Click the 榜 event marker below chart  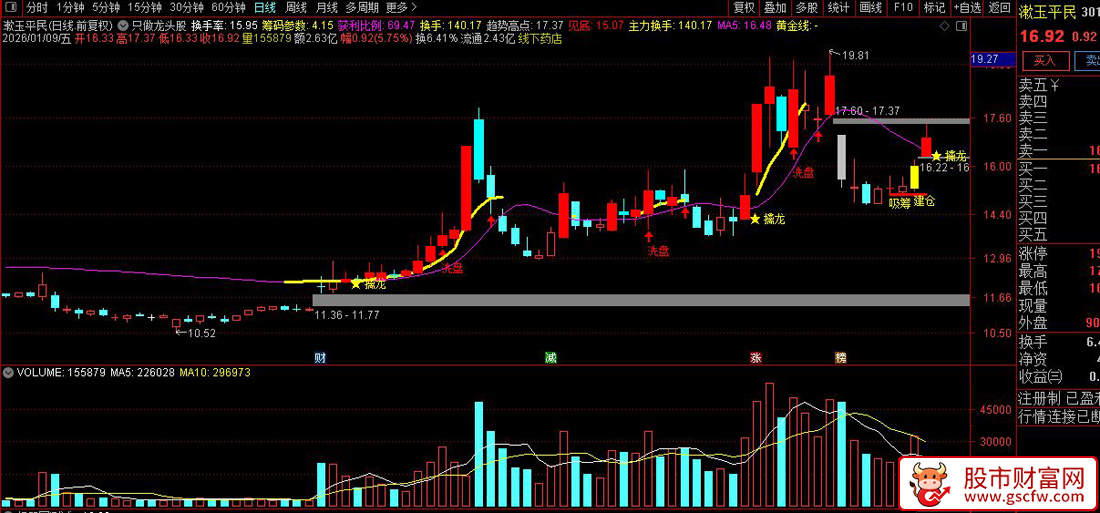tap(840, 357)
